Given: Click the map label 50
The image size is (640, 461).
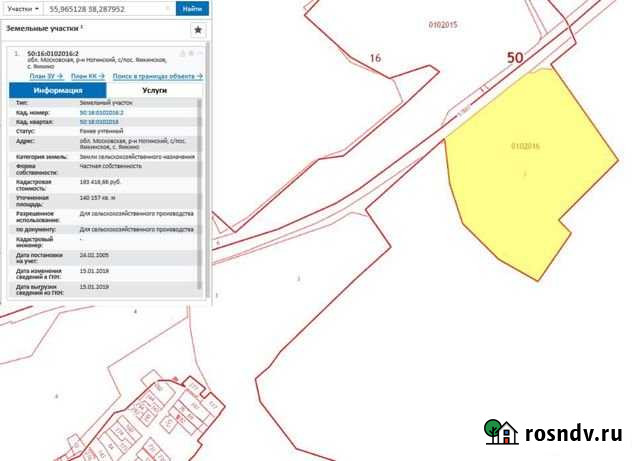Looking at the screenshot, I should tap(514, 59).
